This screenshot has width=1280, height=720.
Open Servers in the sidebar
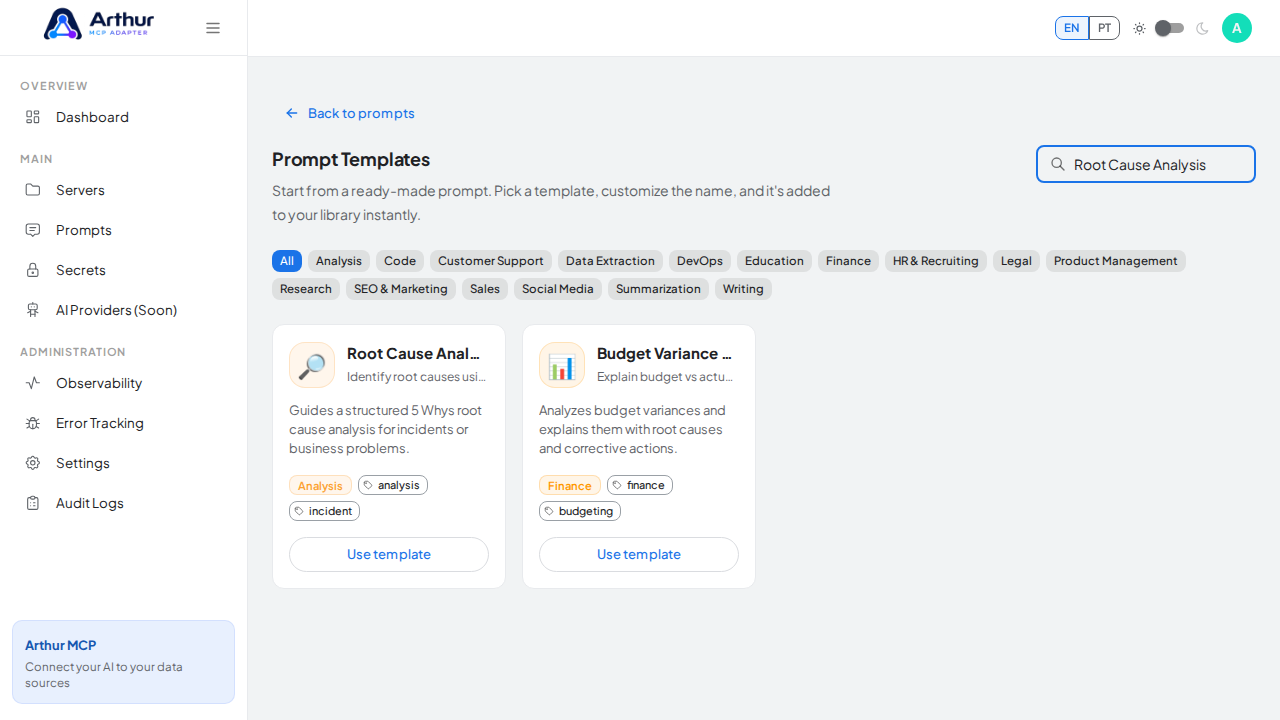[x=124, y=190]
